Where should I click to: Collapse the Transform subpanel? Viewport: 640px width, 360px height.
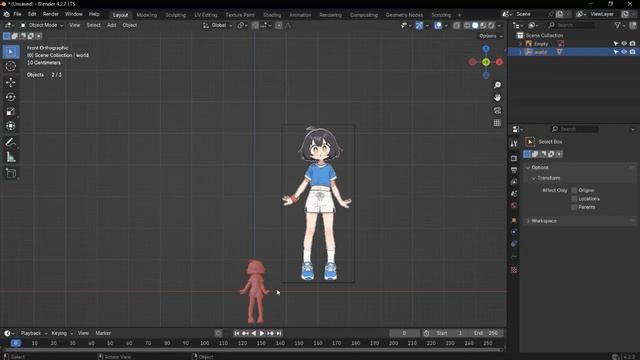(x=533, y=178)
